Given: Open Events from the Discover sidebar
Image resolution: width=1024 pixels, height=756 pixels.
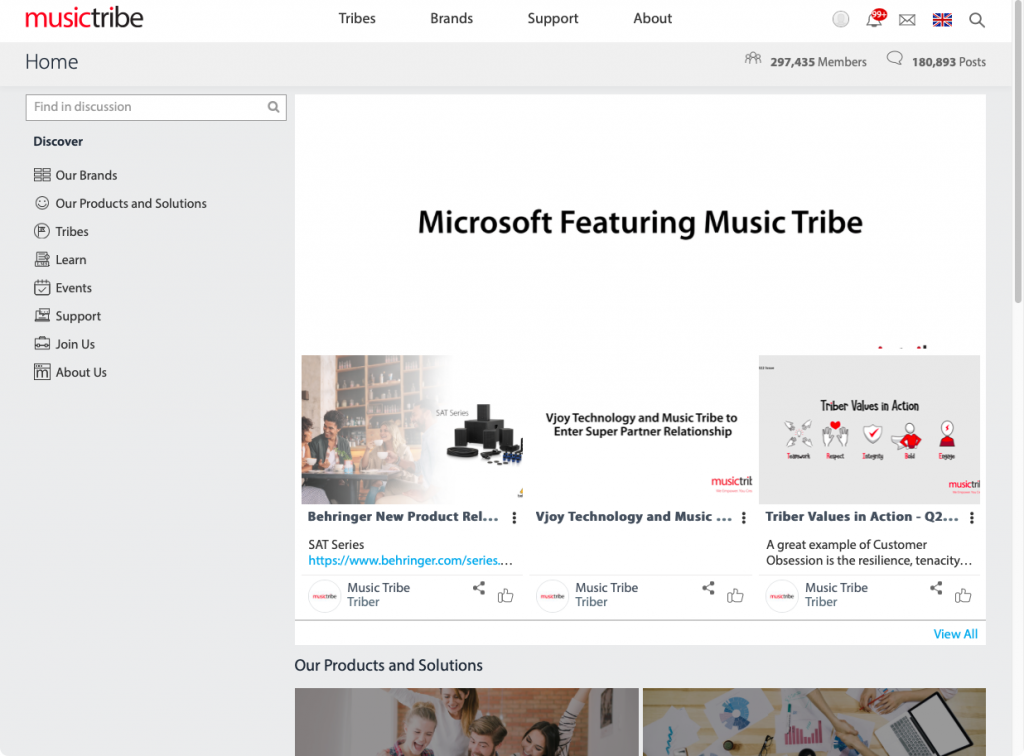Looking at the screenshot, I should [73, 288].
